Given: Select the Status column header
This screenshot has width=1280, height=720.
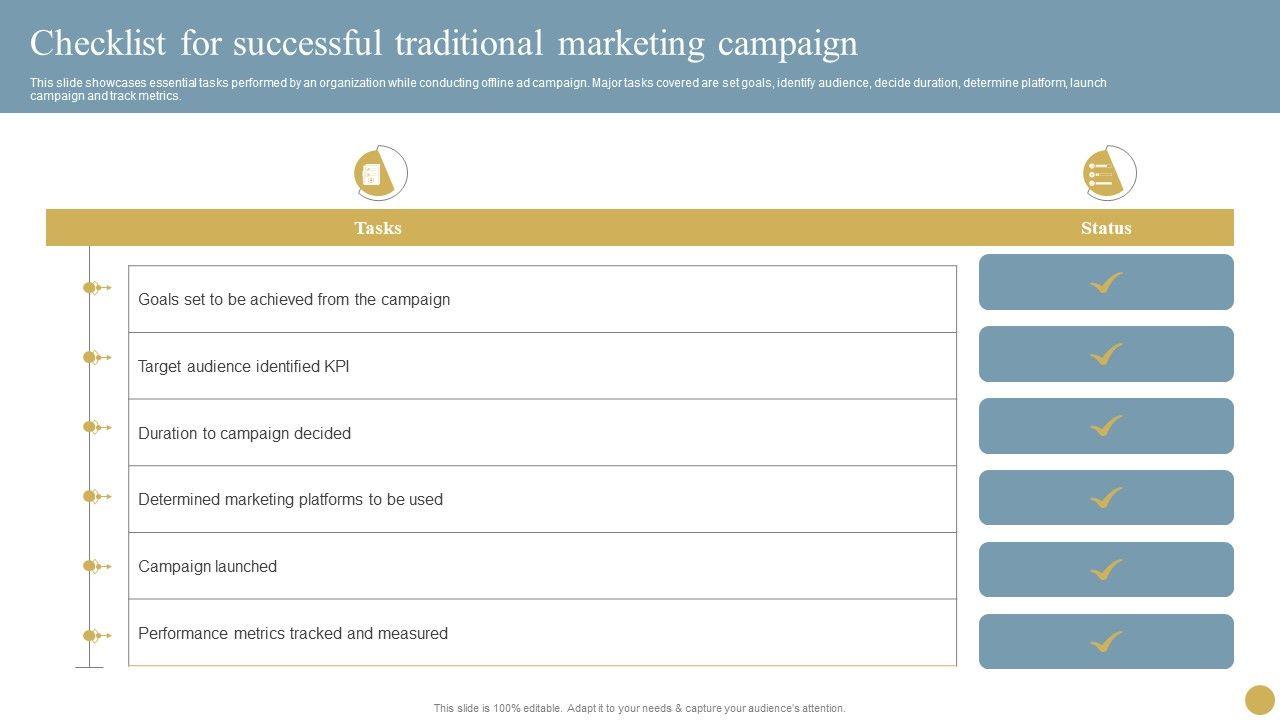Looking at the screenshot, I should tap(1106, 228).
